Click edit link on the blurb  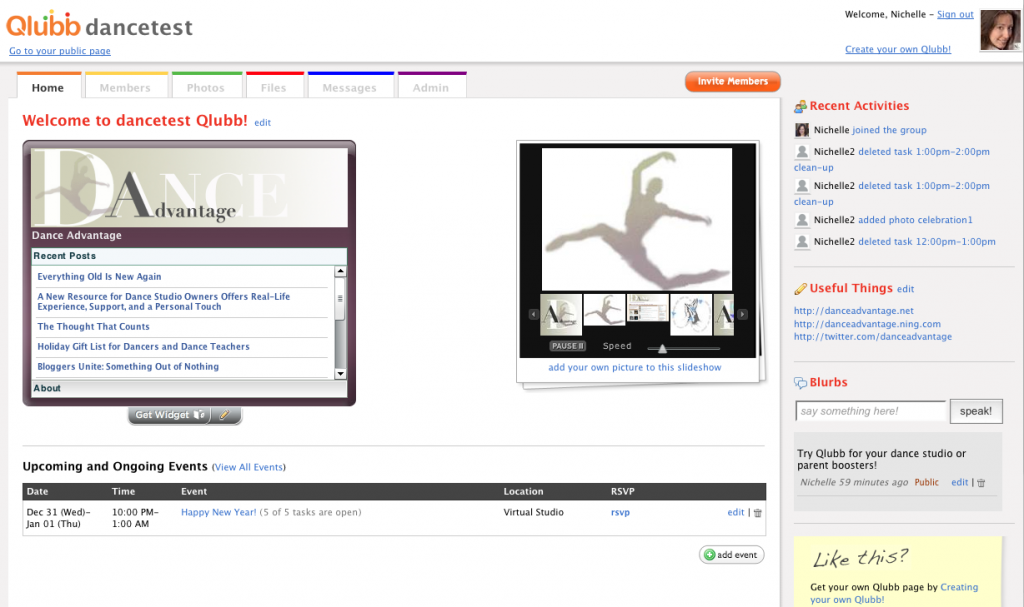[x=959, y=482]
